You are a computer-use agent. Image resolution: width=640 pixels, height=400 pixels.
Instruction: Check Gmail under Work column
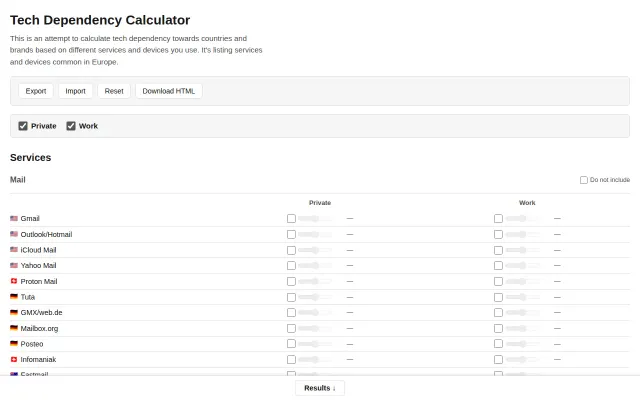498,218
